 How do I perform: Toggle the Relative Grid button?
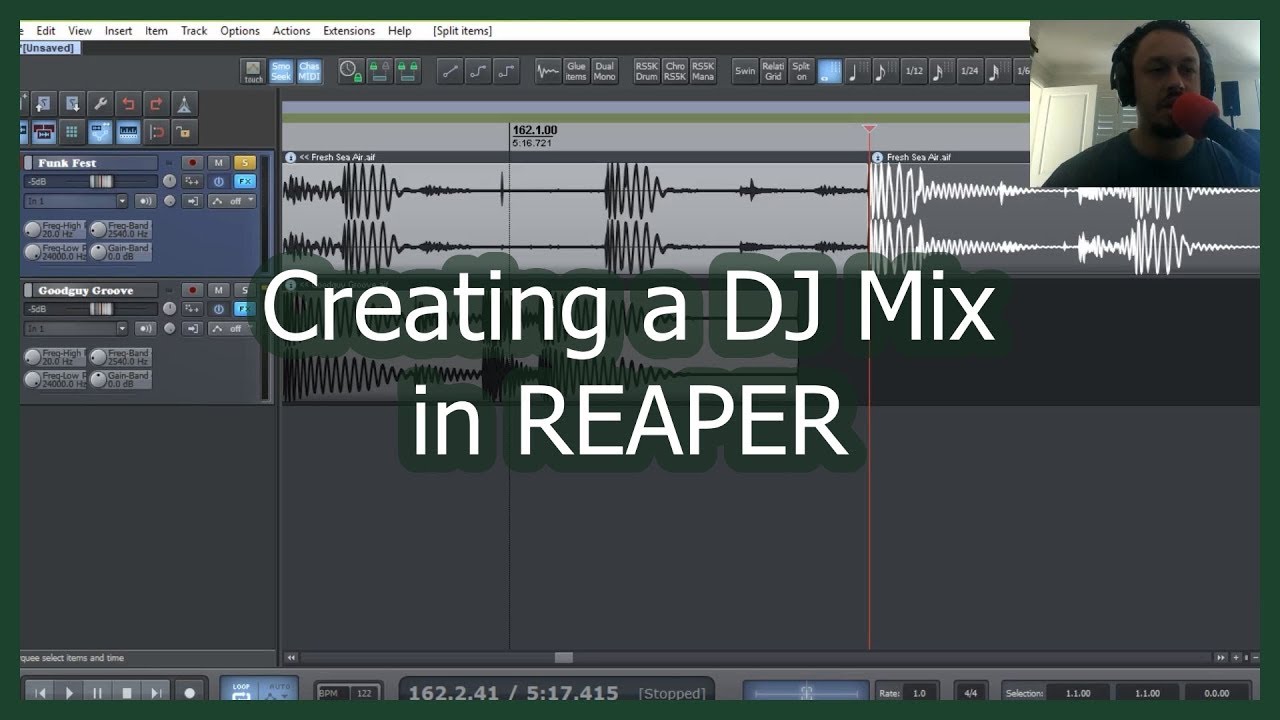(x=773, y=71)
